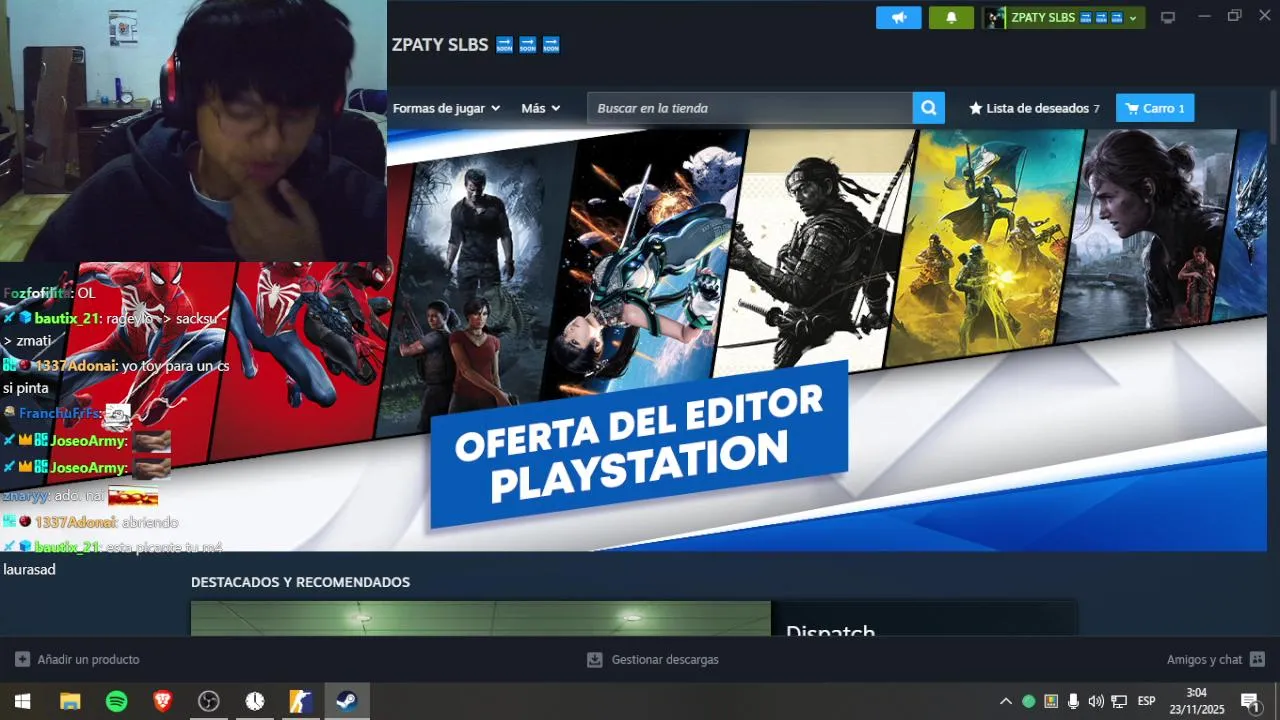Click the laurasad chat text
Screen dimensions: 1280x720
coord(29,570)
